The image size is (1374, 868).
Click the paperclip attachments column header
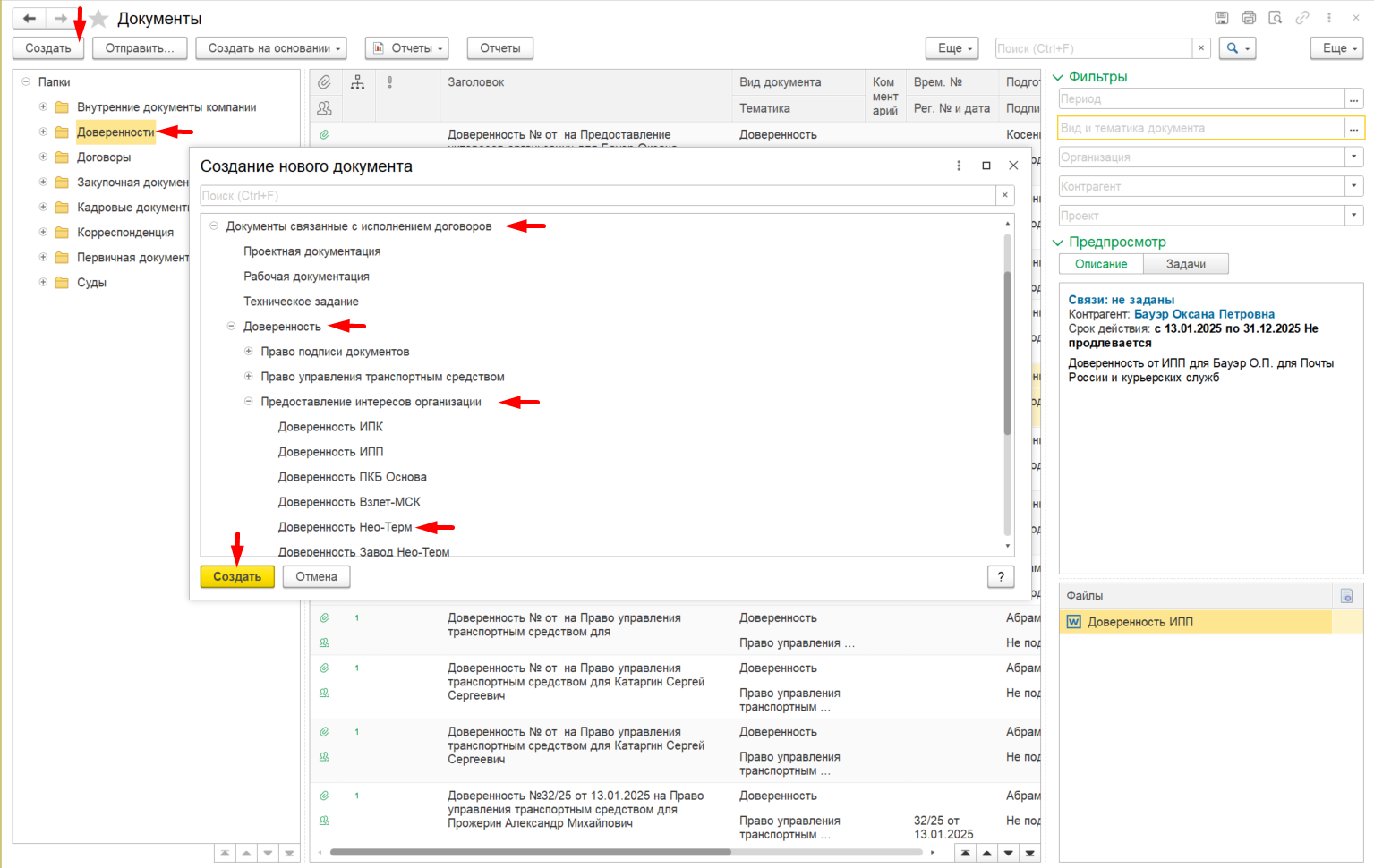[324, 82]
